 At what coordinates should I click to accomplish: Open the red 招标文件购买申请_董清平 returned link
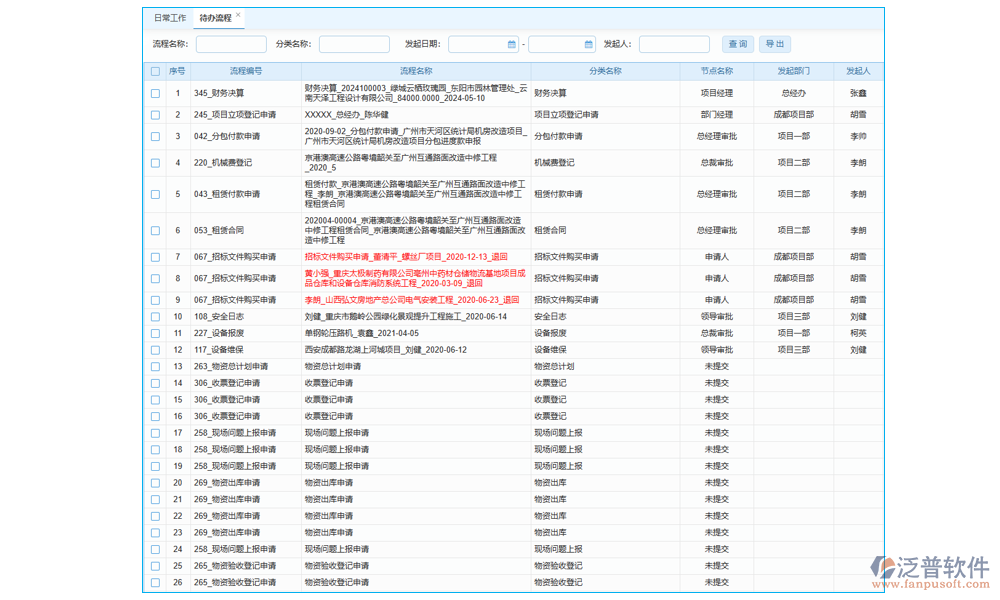413,257
